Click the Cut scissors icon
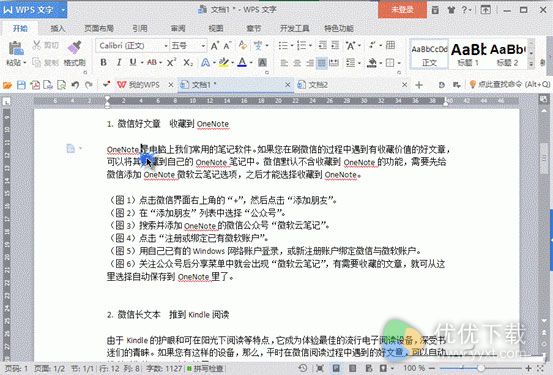The height and width of the screenshot is (375, 553). click(x=37, y=45)
